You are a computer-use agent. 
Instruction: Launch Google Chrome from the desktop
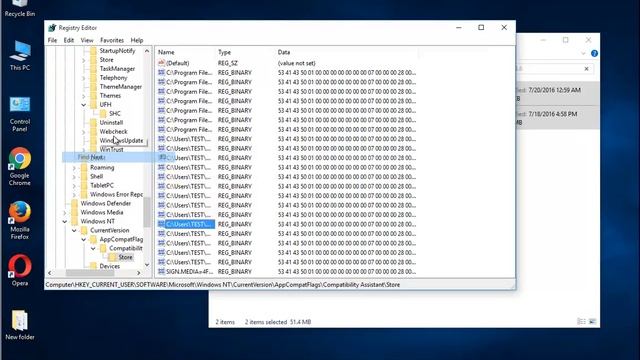point(20,167)
